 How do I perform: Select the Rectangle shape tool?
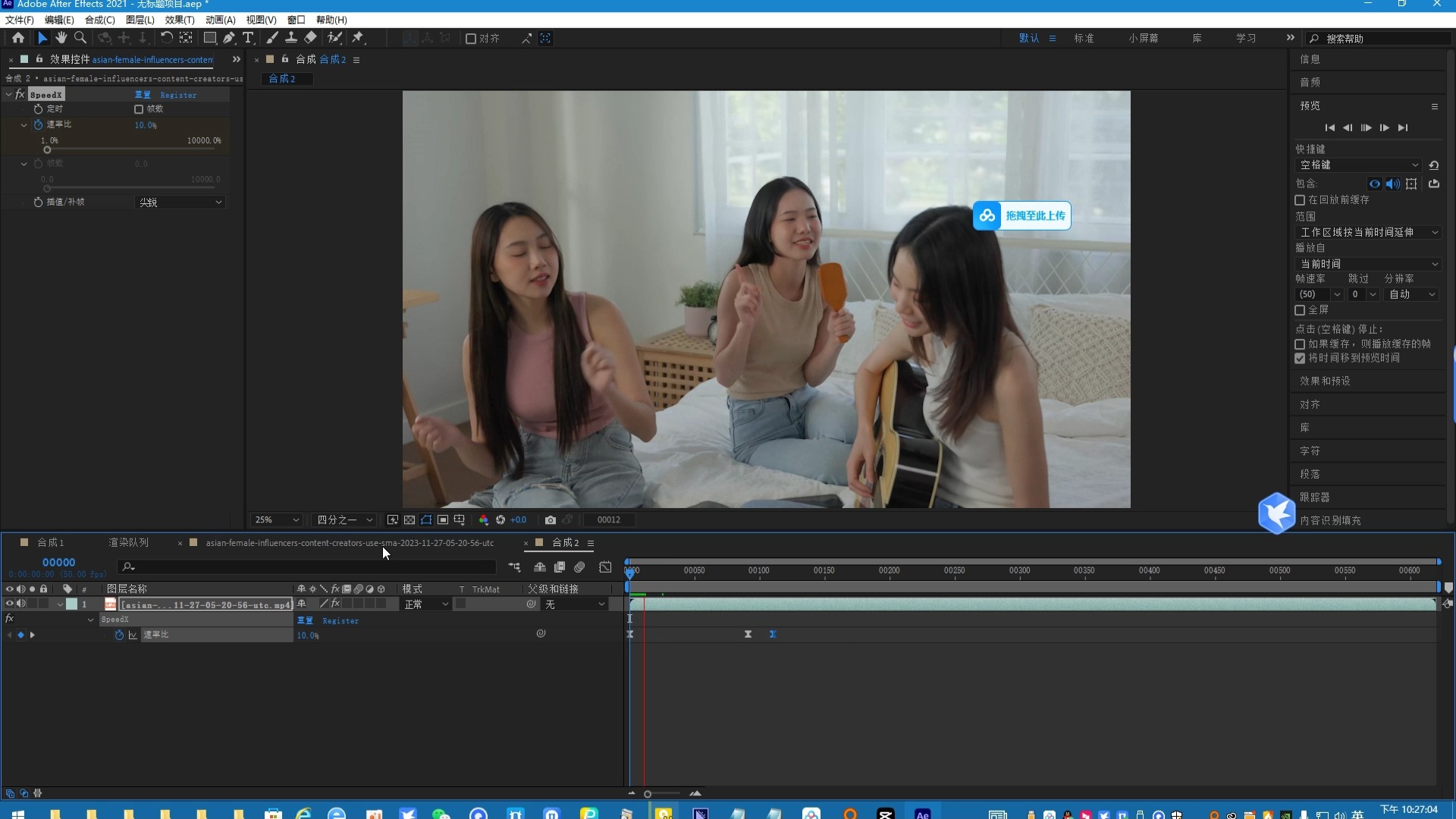coord(209,38)
